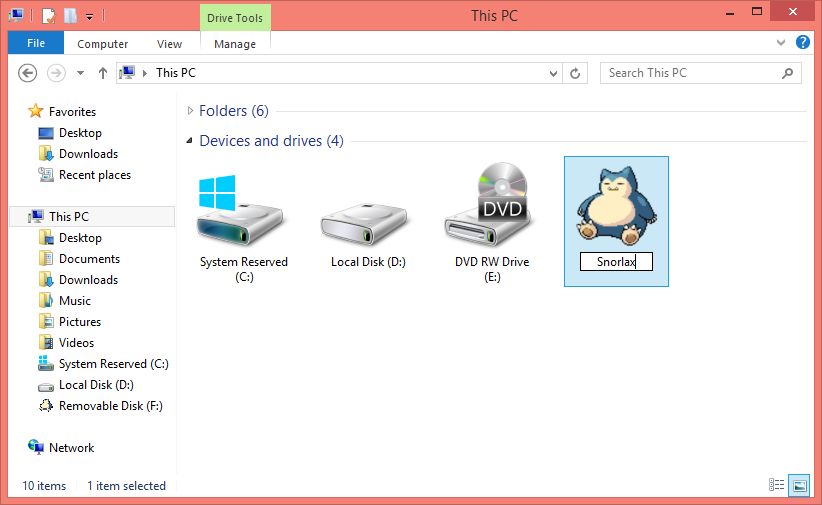Expand the Folders (6) group

191,111
